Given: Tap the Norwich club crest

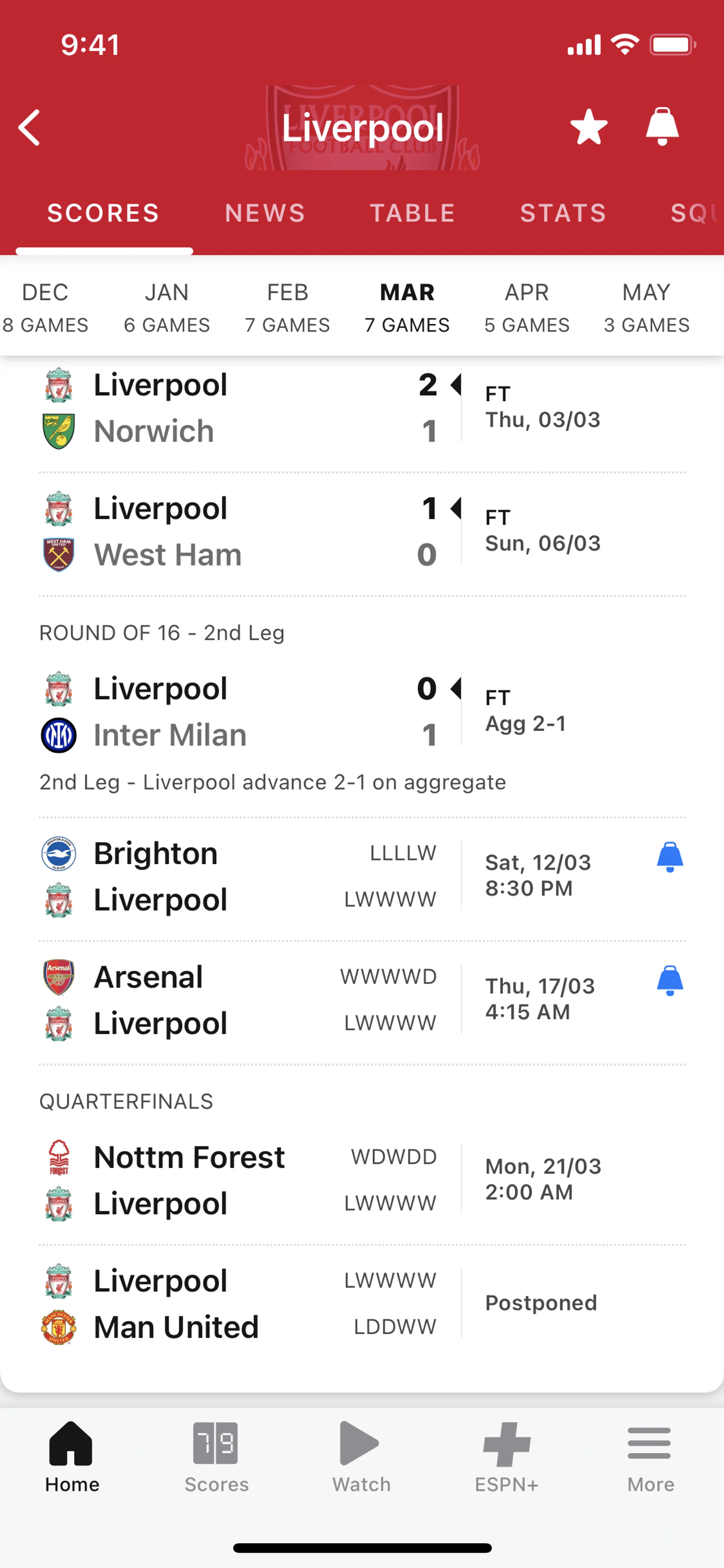Looking at the screenshot, I should [58, 432].
